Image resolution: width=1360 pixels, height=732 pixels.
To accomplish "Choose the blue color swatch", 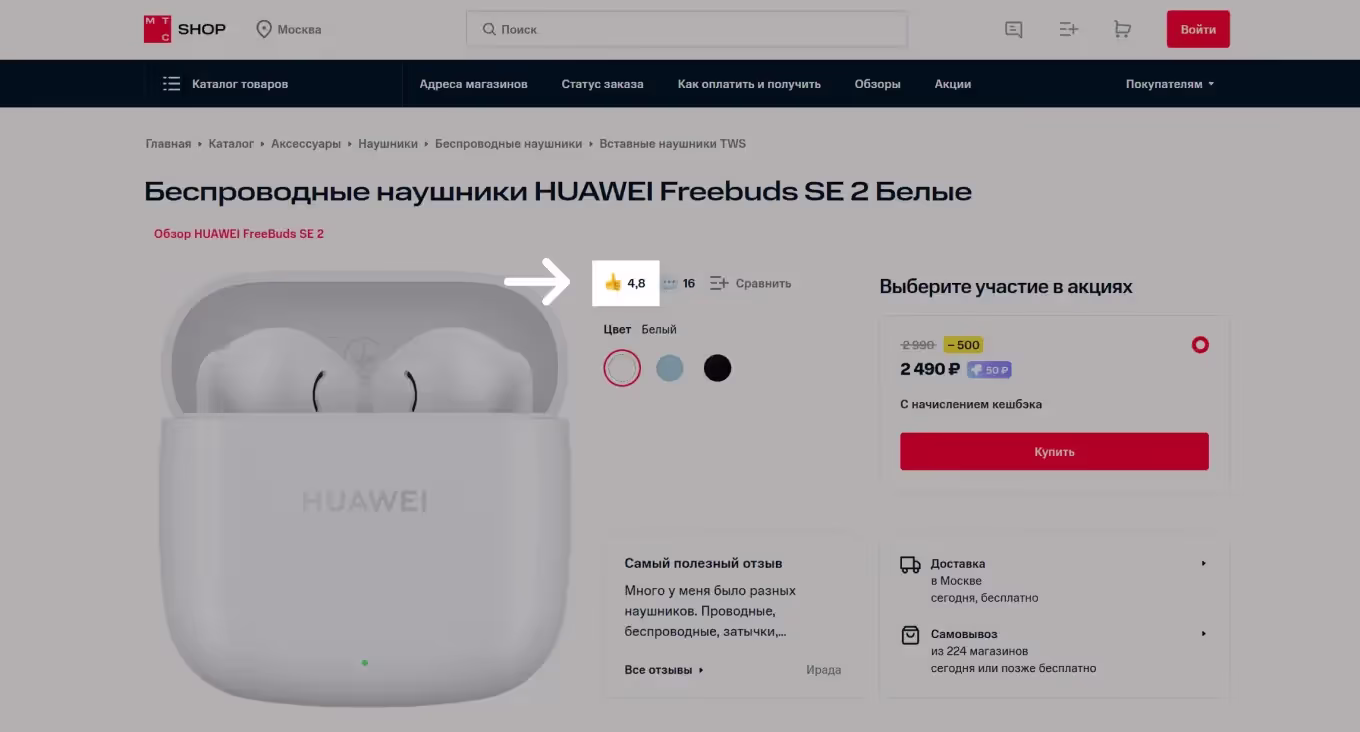I will (670, 368).
